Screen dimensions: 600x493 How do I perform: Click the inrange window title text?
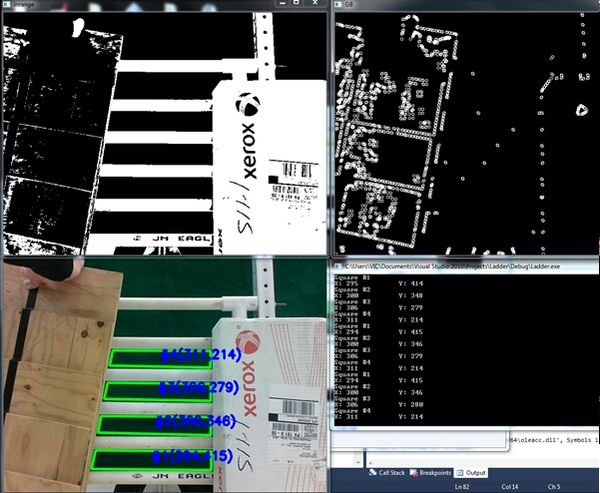click(24, 5)
